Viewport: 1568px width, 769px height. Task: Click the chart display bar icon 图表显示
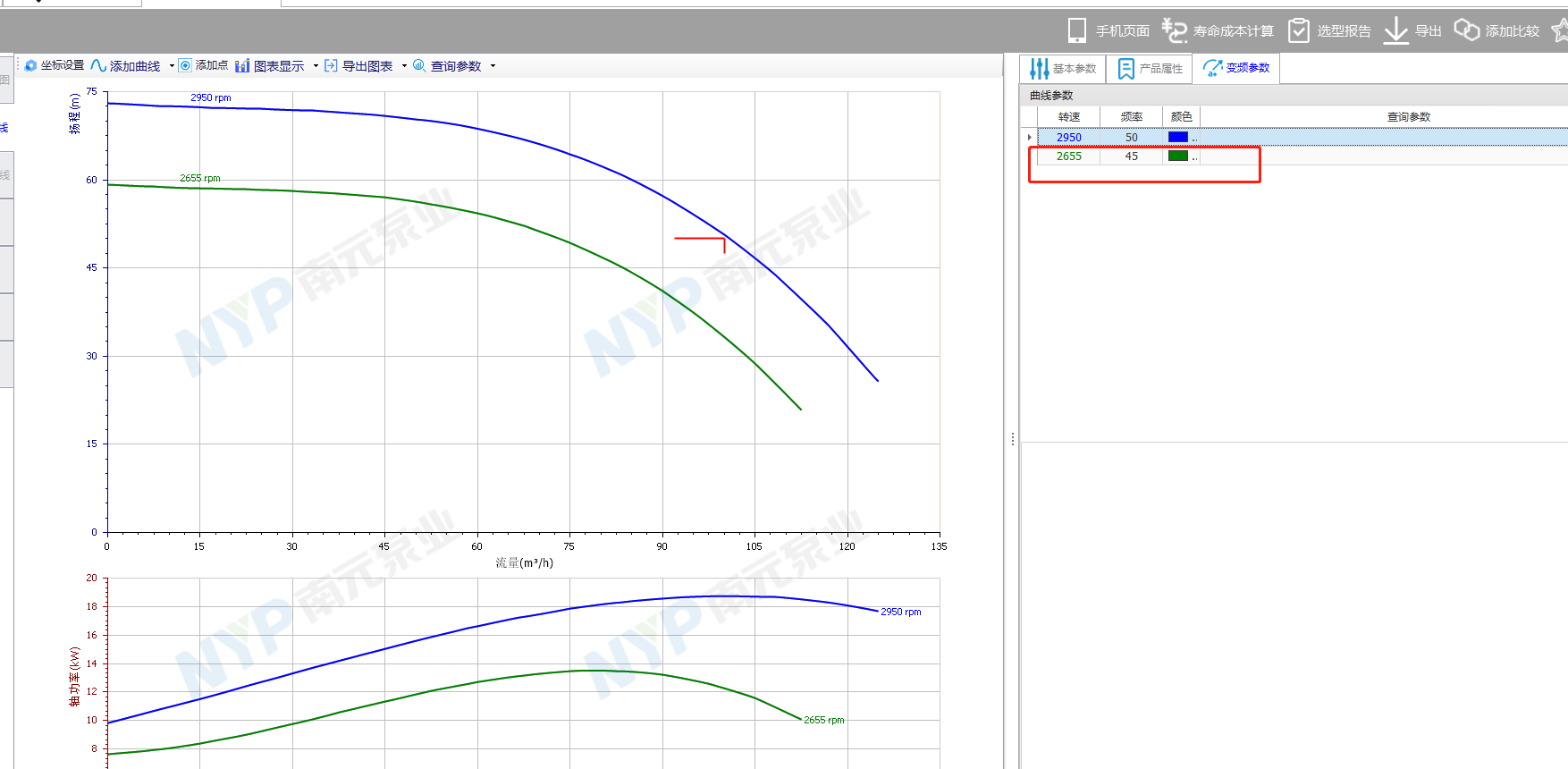(x=242, y=65)
